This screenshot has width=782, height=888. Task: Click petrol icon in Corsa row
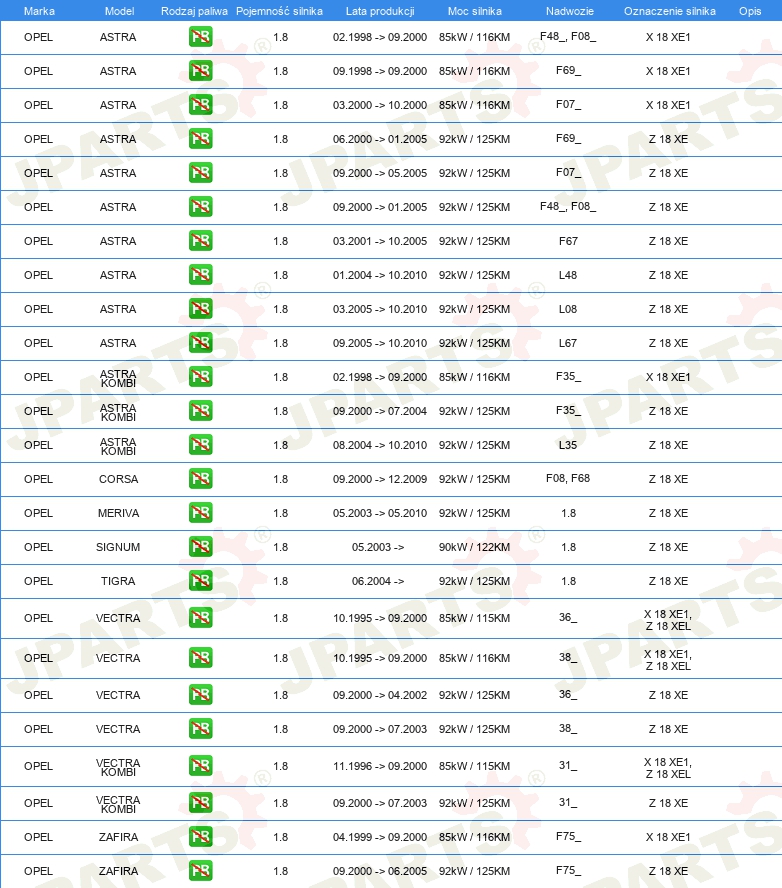click(200, 479)
